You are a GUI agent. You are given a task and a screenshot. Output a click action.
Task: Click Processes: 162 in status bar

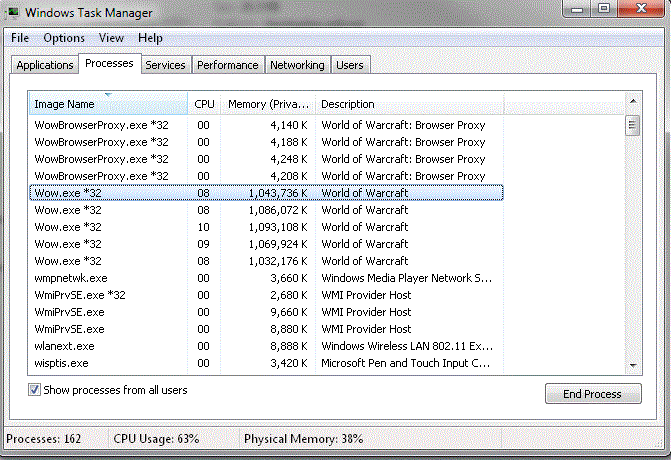[x=44, y=439]
